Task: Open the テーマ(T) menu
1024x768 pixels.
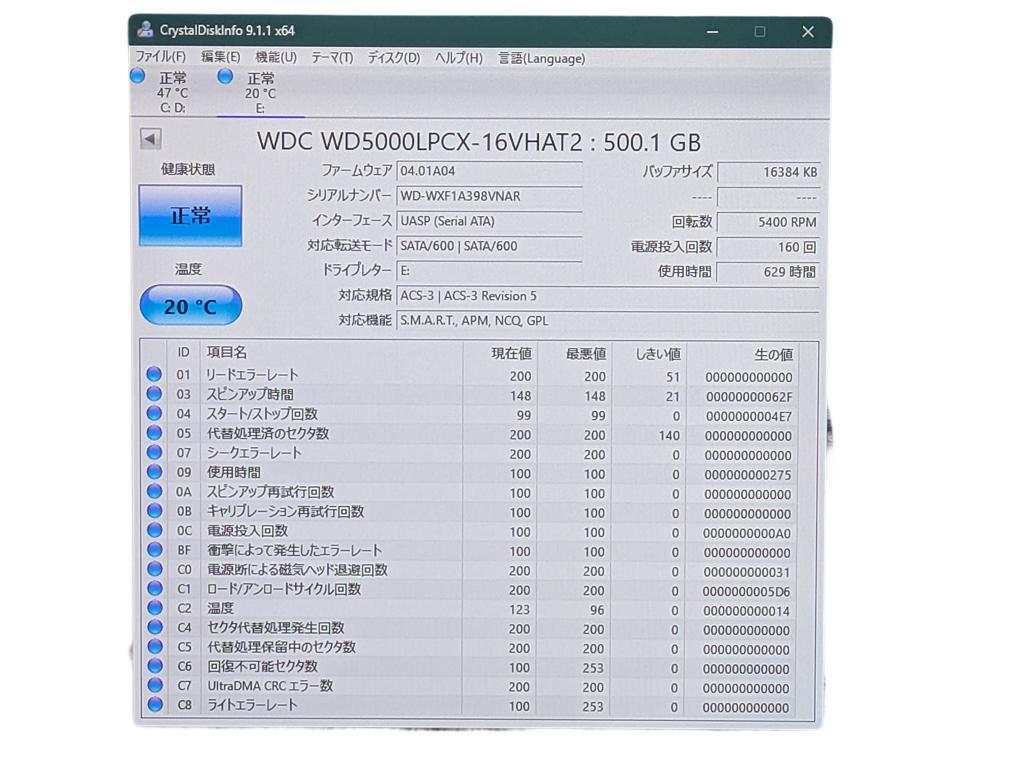Action: (x=332, y=57)
